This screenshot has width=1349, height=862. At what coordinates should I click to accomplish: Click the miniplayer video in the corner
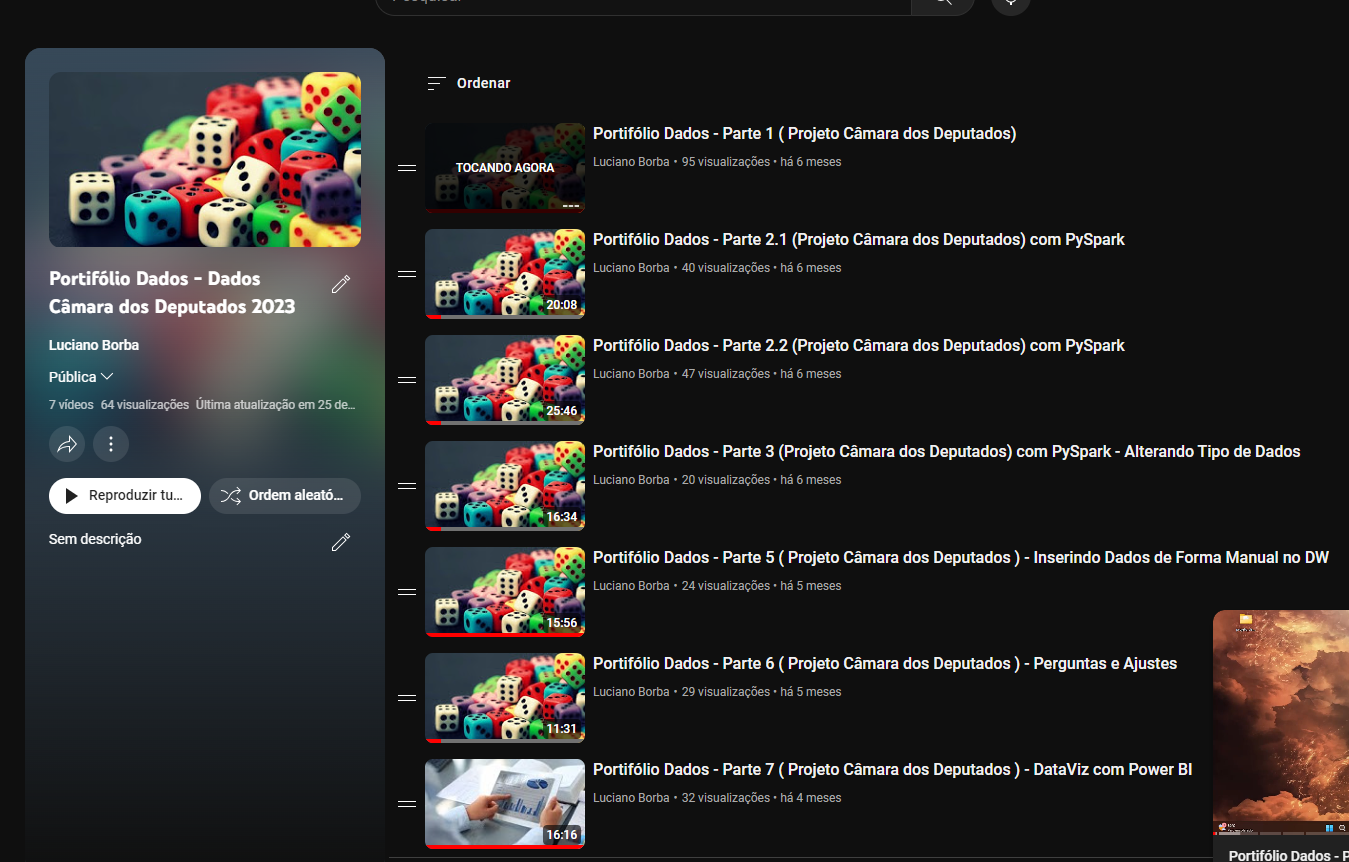pyautogui.click(x=1281, y=723)
